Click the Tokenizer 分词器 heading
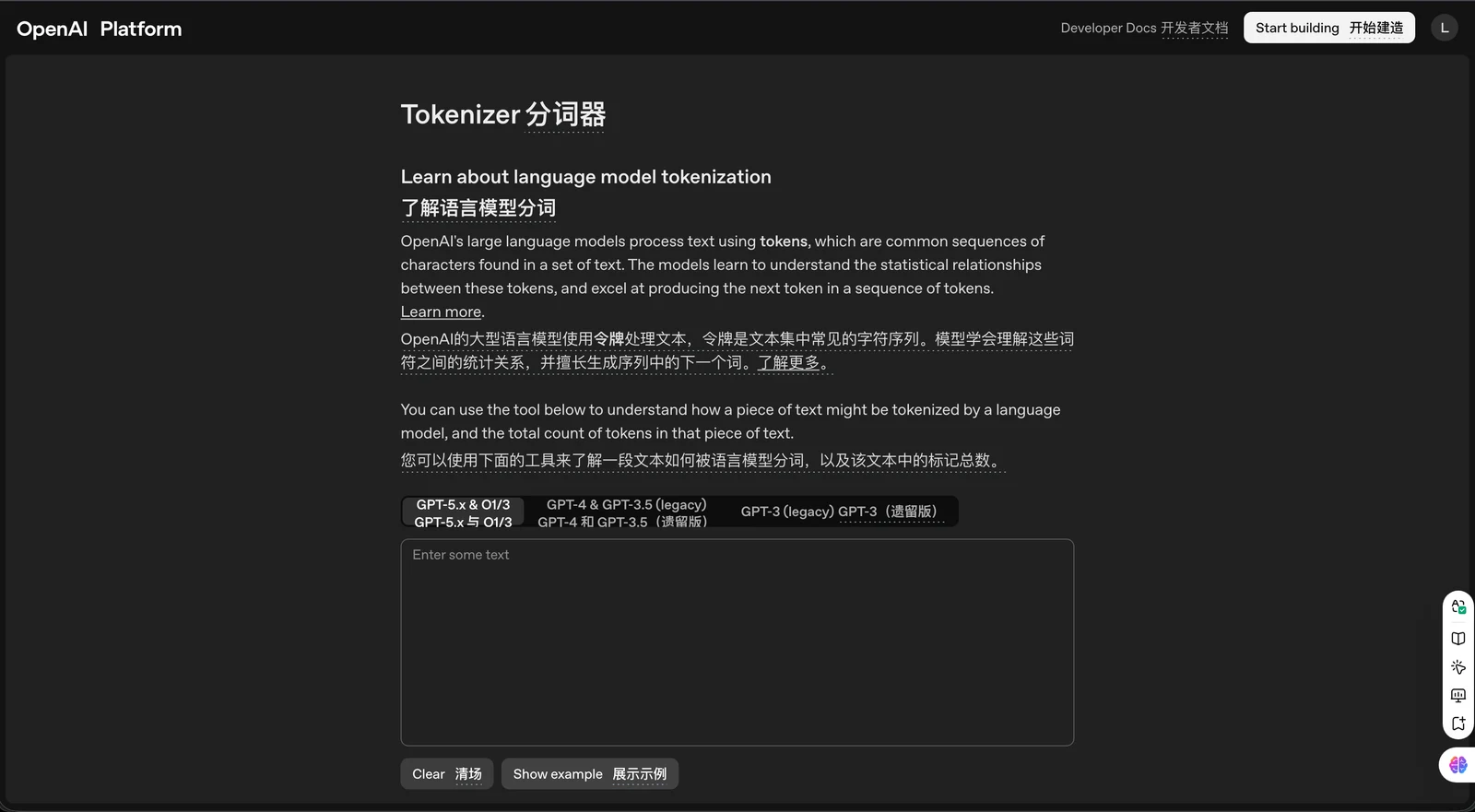 click(x=503, y=114)
